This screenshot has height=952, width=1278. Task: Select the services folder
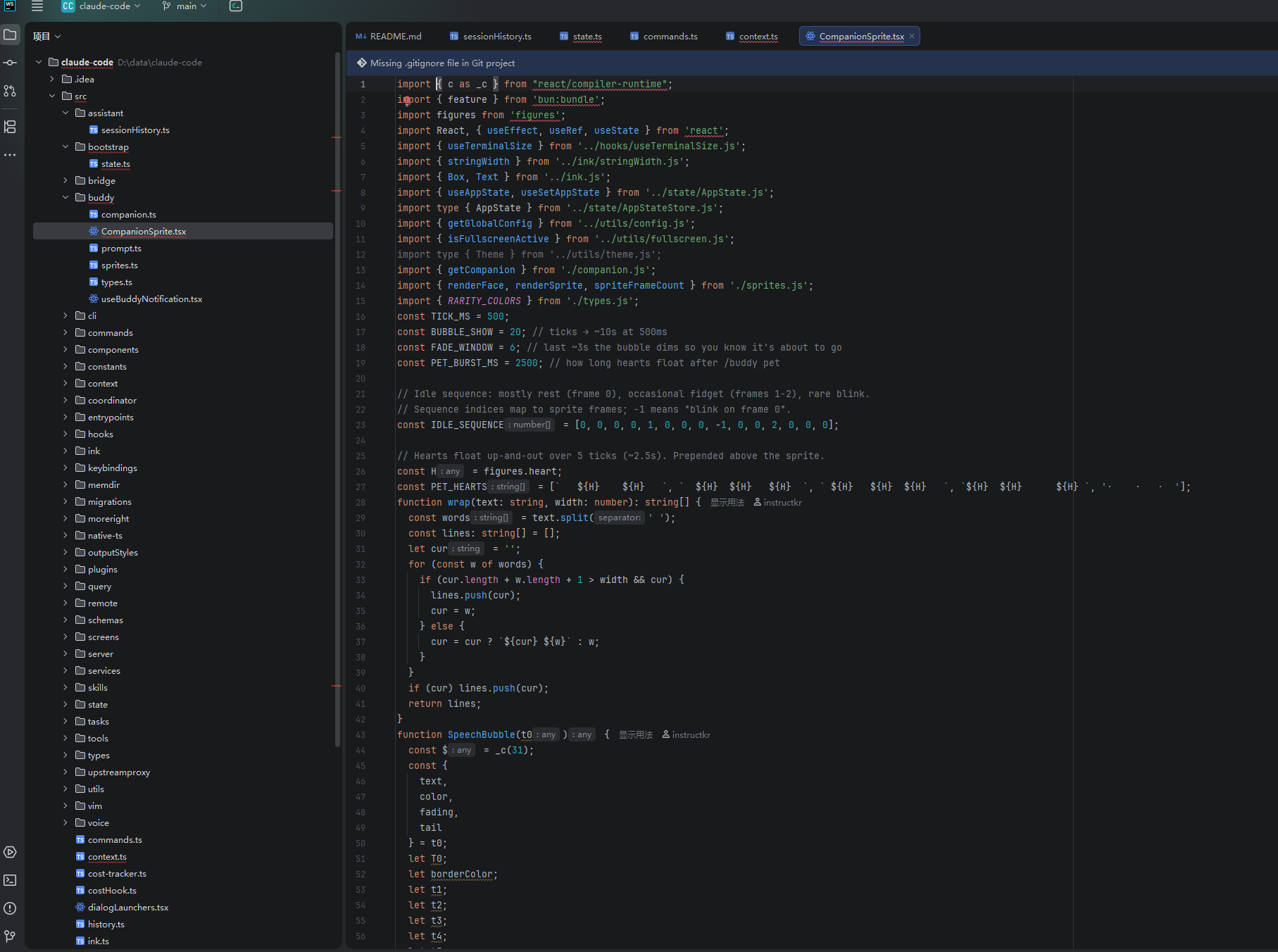tap(104, 670)
